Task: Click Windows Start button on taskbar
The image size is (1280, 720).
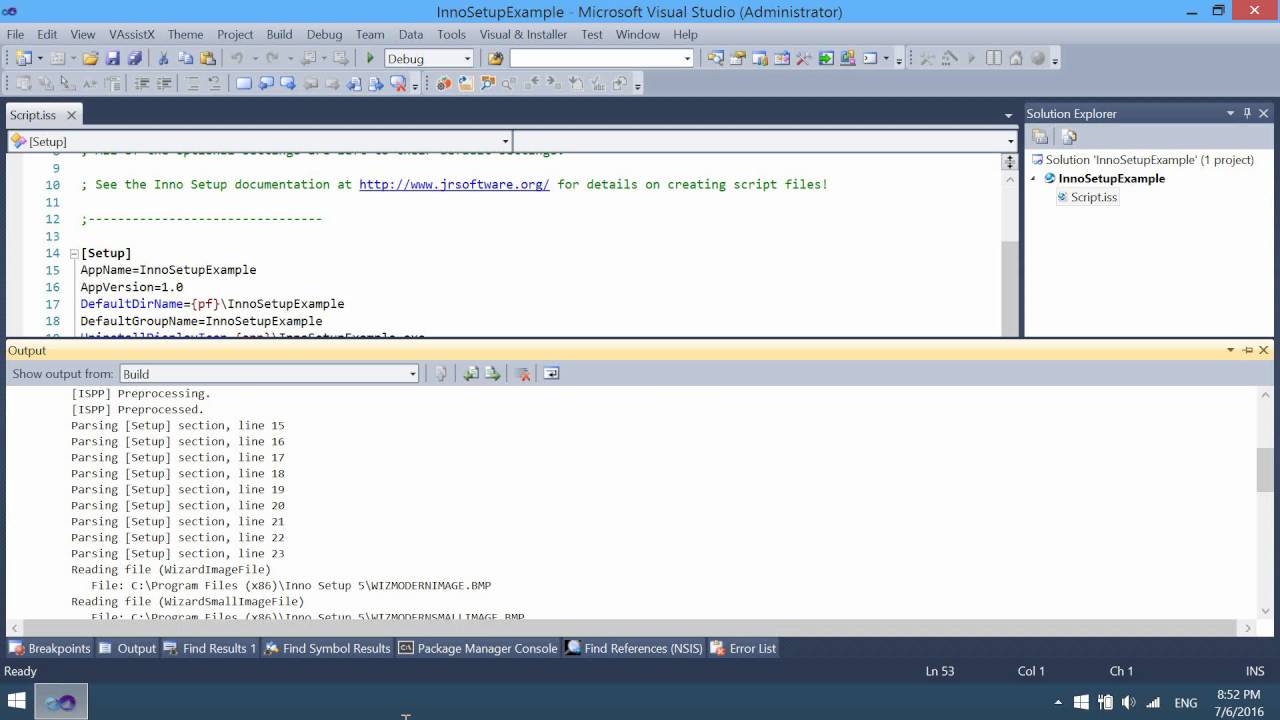Action: click(x=17, y=702)
